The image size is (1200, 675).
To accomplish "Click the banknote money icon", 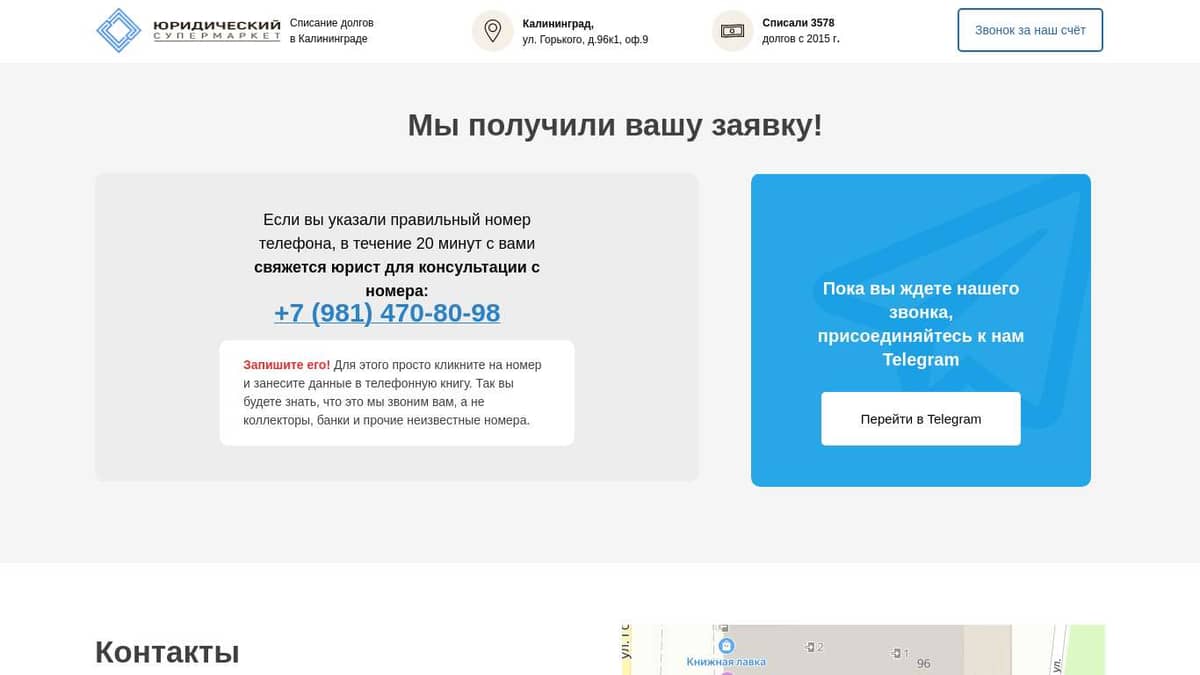I will pyautogui.click(x=732, y=30).
